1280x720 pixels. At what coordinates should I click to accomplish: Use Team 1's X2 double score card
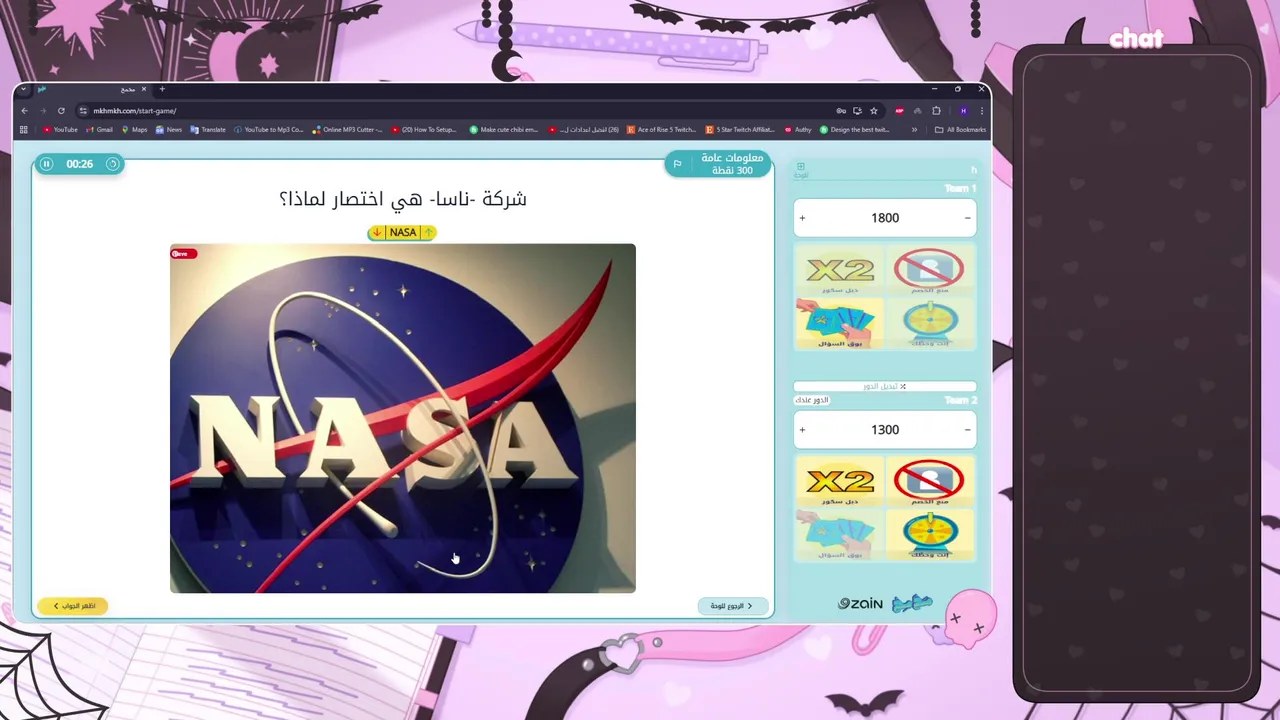coord(840,271)
